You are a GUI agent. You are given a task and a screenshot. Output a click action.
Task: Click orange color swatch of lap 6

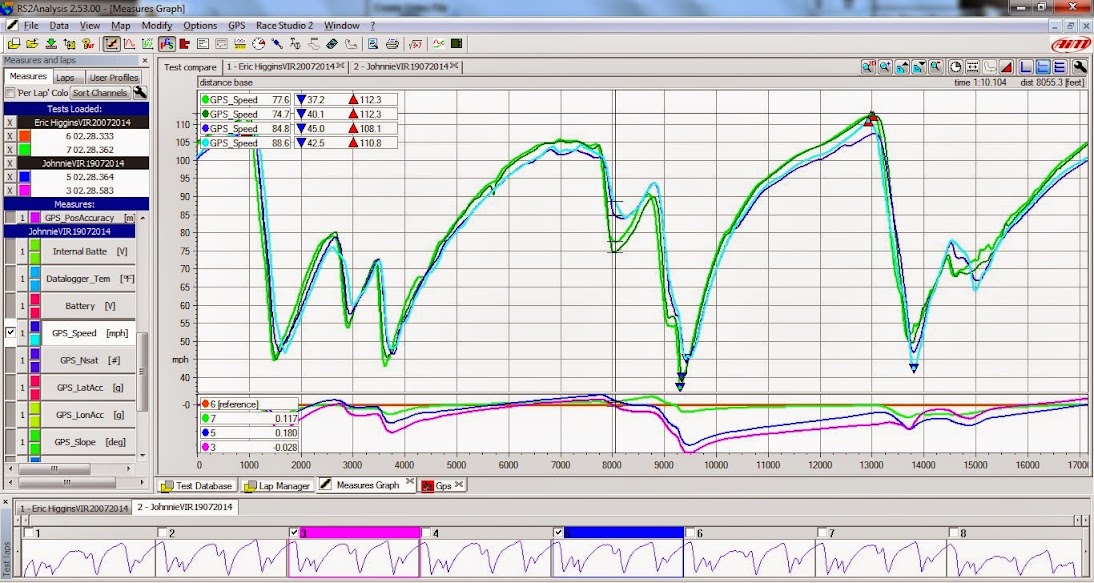coord(24,136)
